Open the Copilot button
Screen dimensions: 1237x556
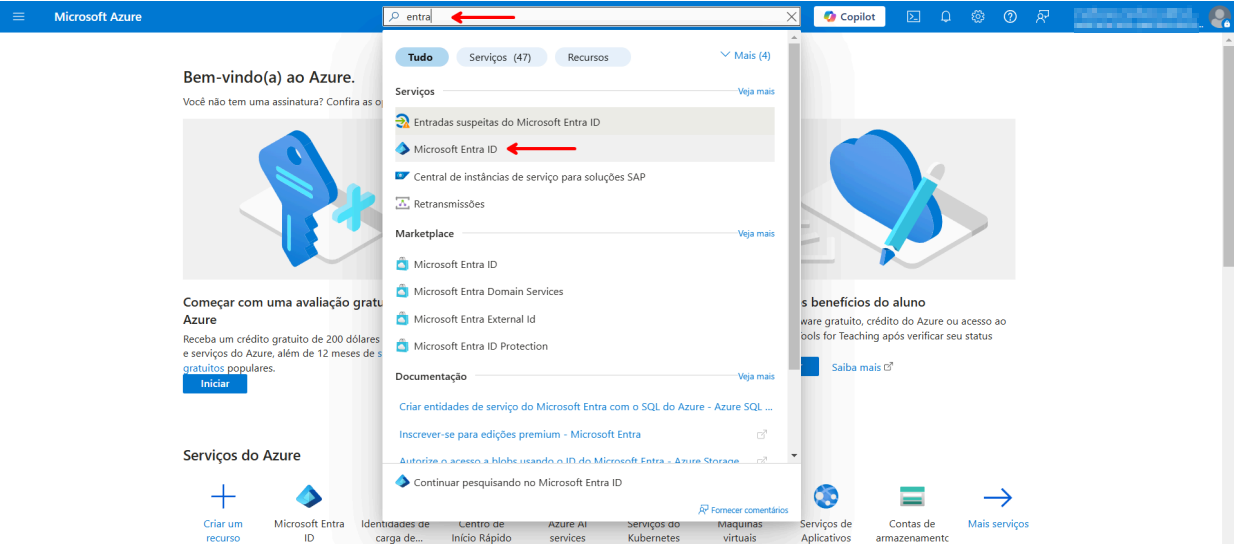coord(849,17)
